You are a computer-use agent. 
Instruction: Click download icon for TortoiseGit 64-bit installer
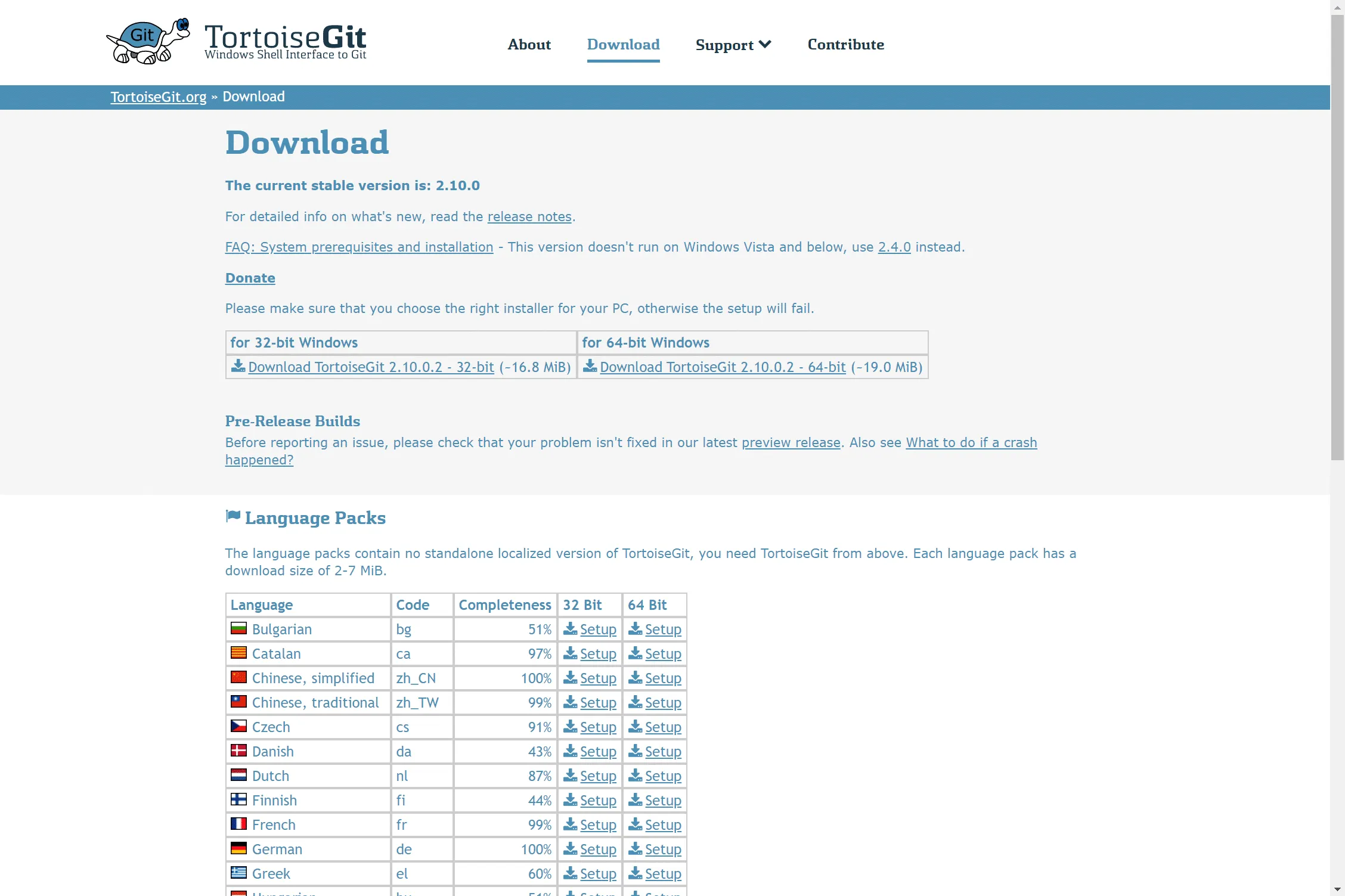(590, 366)
